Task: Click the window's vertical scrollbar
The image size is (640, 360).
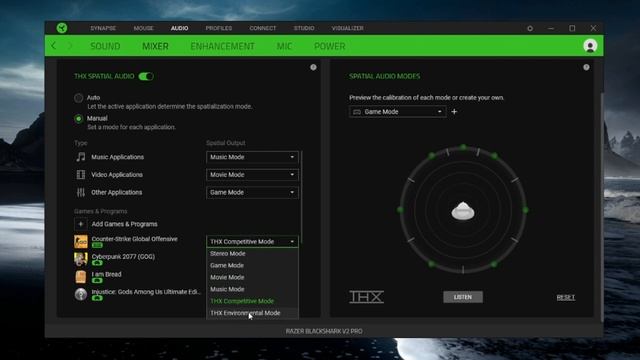Action: point(601,206)
